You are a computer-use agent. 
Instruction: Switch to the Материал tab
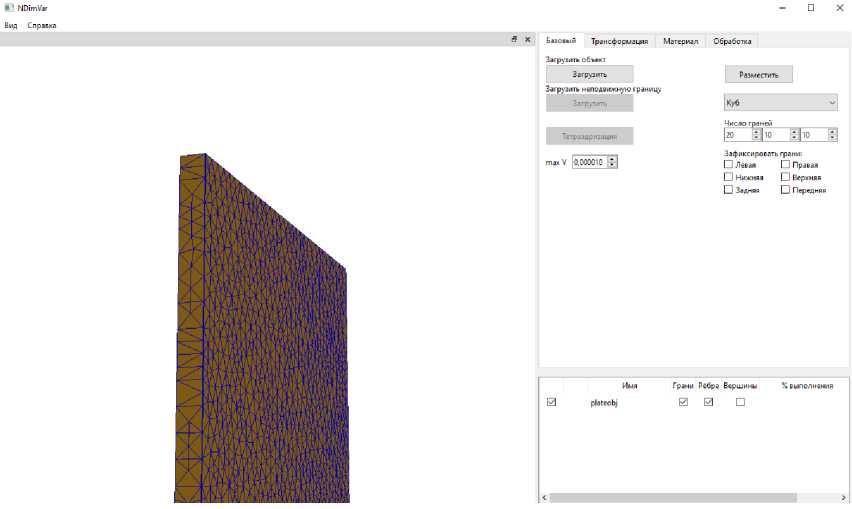(680, 41)
